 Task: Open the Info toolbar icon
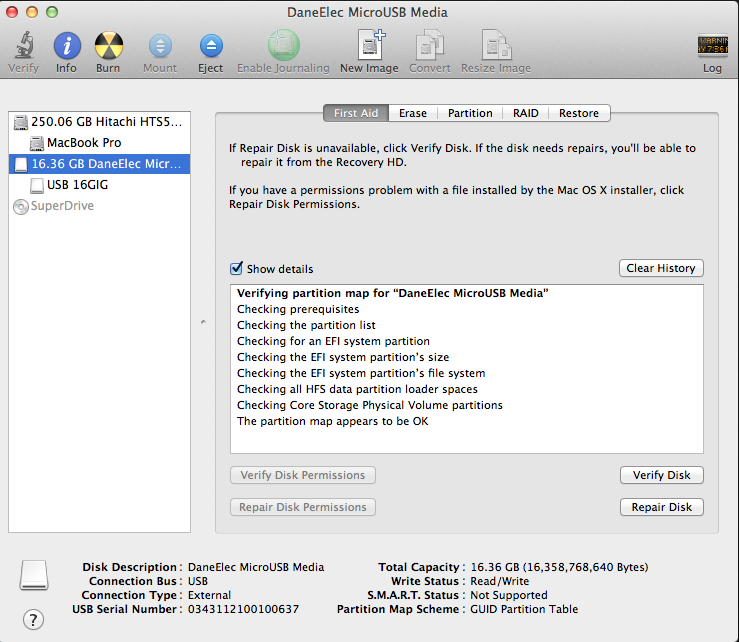click(x=67, y=46)
